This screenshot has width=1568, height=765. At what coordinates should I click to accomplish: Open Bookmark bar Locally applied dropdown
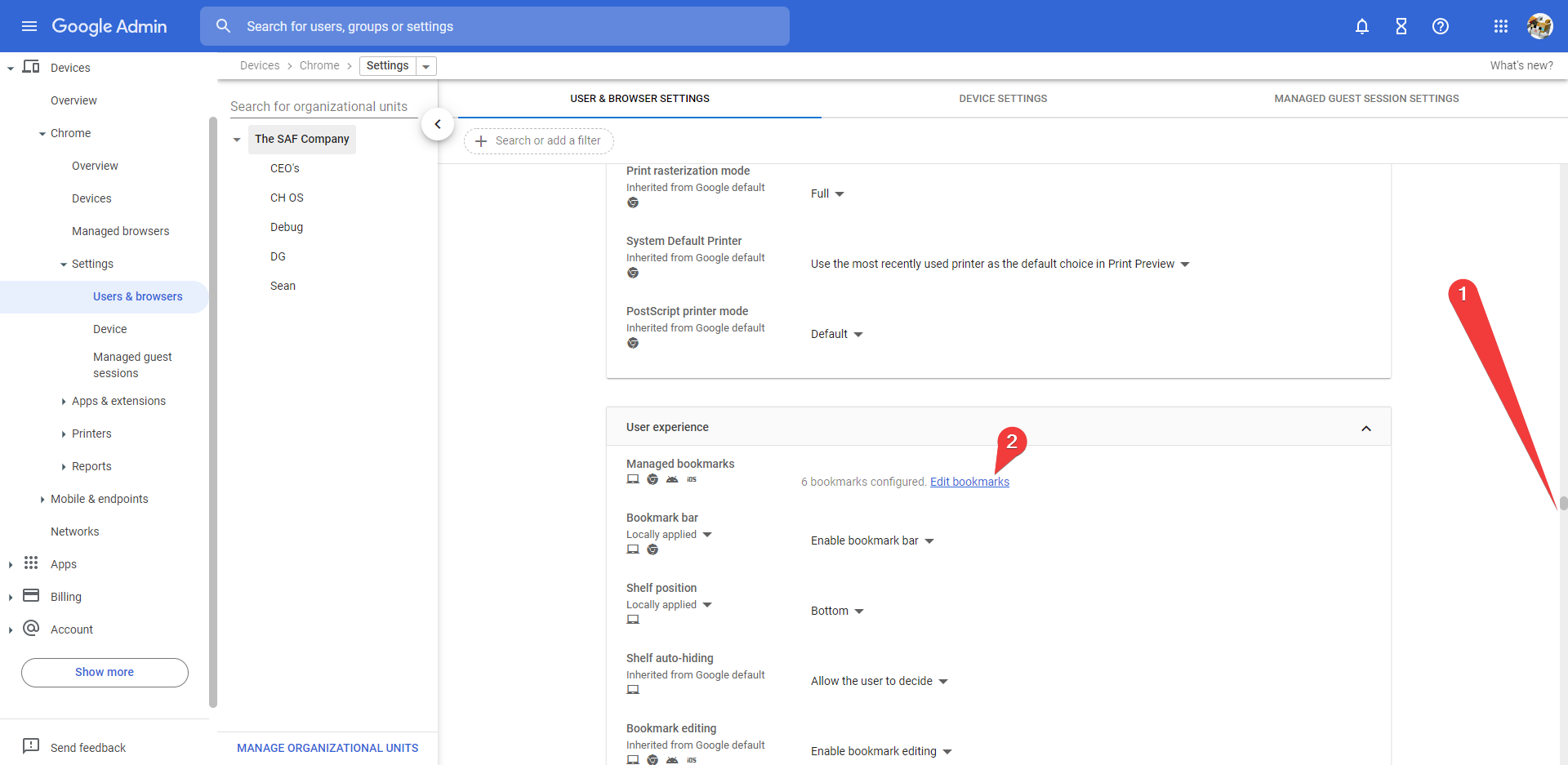pos(670,535)
